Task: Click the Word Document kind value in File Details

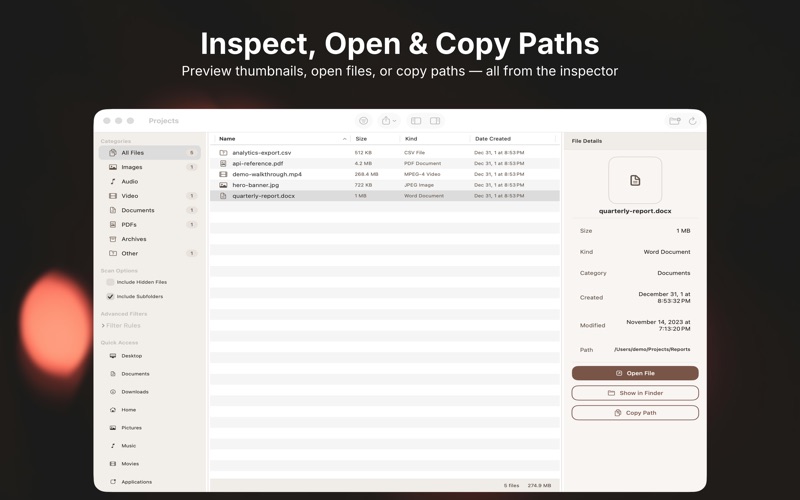Action: click(667, 252)
